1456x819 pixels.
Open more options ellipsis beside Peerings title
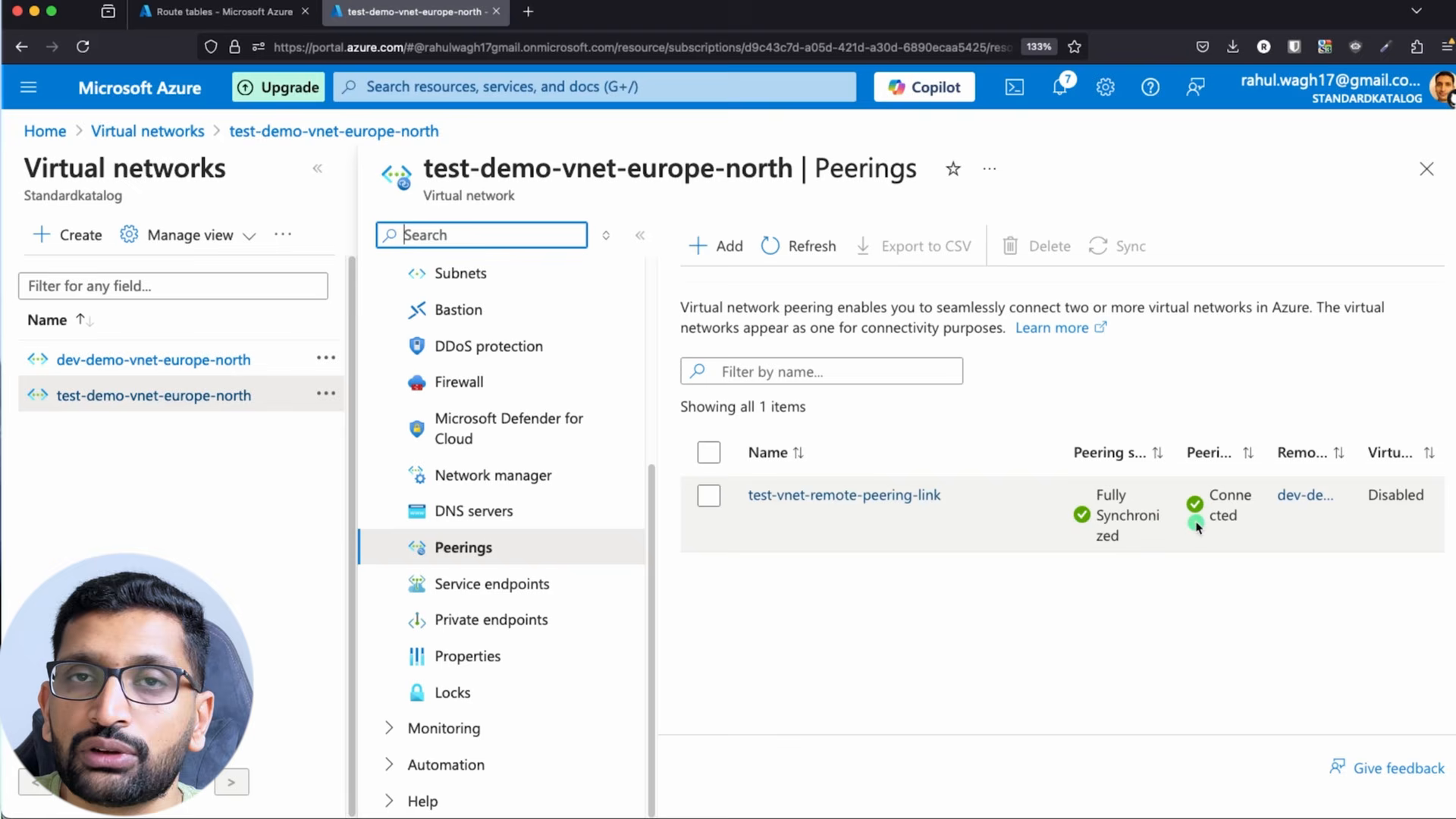click(989, 169)
